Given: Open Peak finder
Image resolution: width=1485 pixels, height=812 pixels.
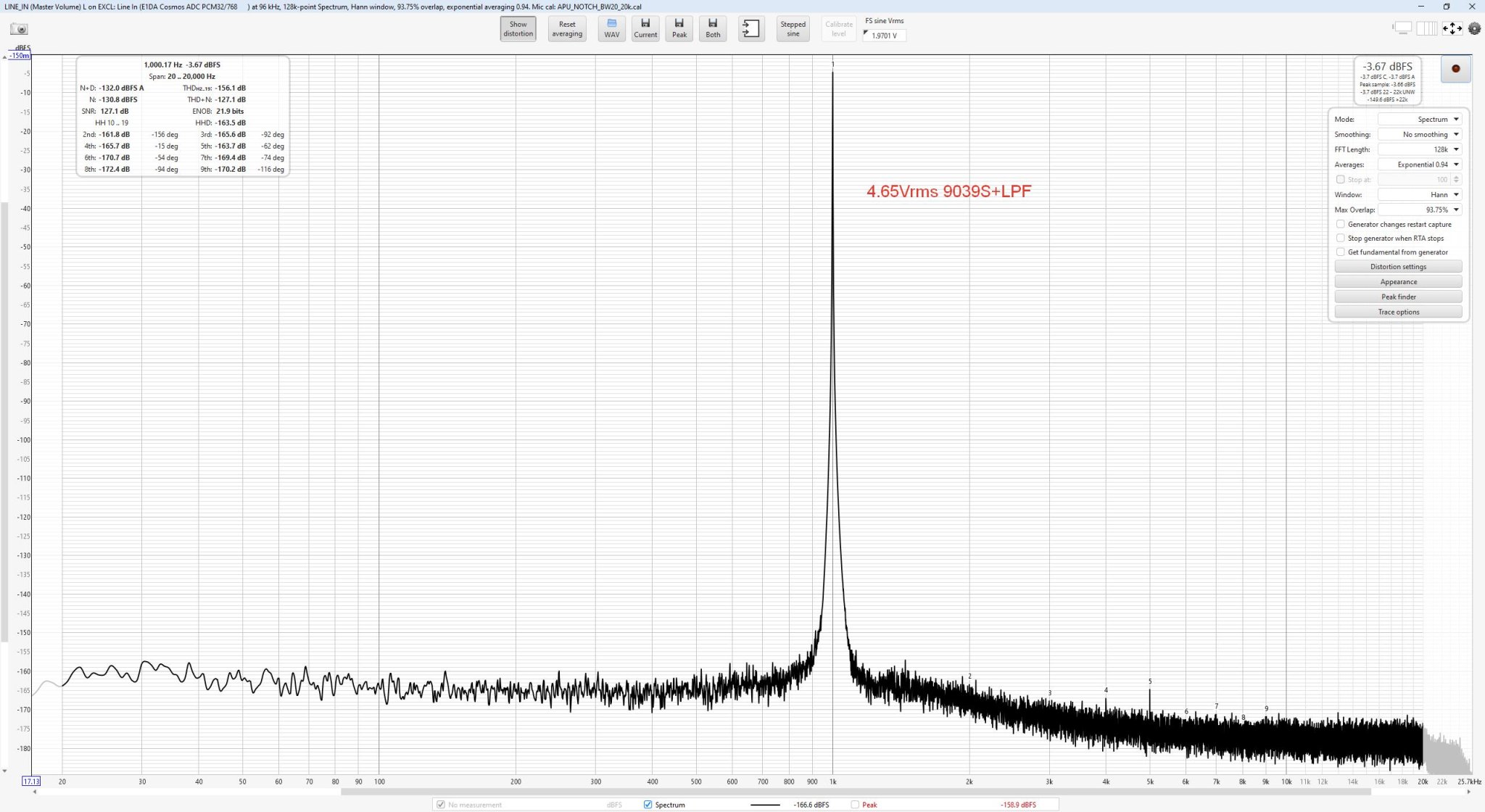Looking at the screenshot, I should click(x=1398, y=297).
